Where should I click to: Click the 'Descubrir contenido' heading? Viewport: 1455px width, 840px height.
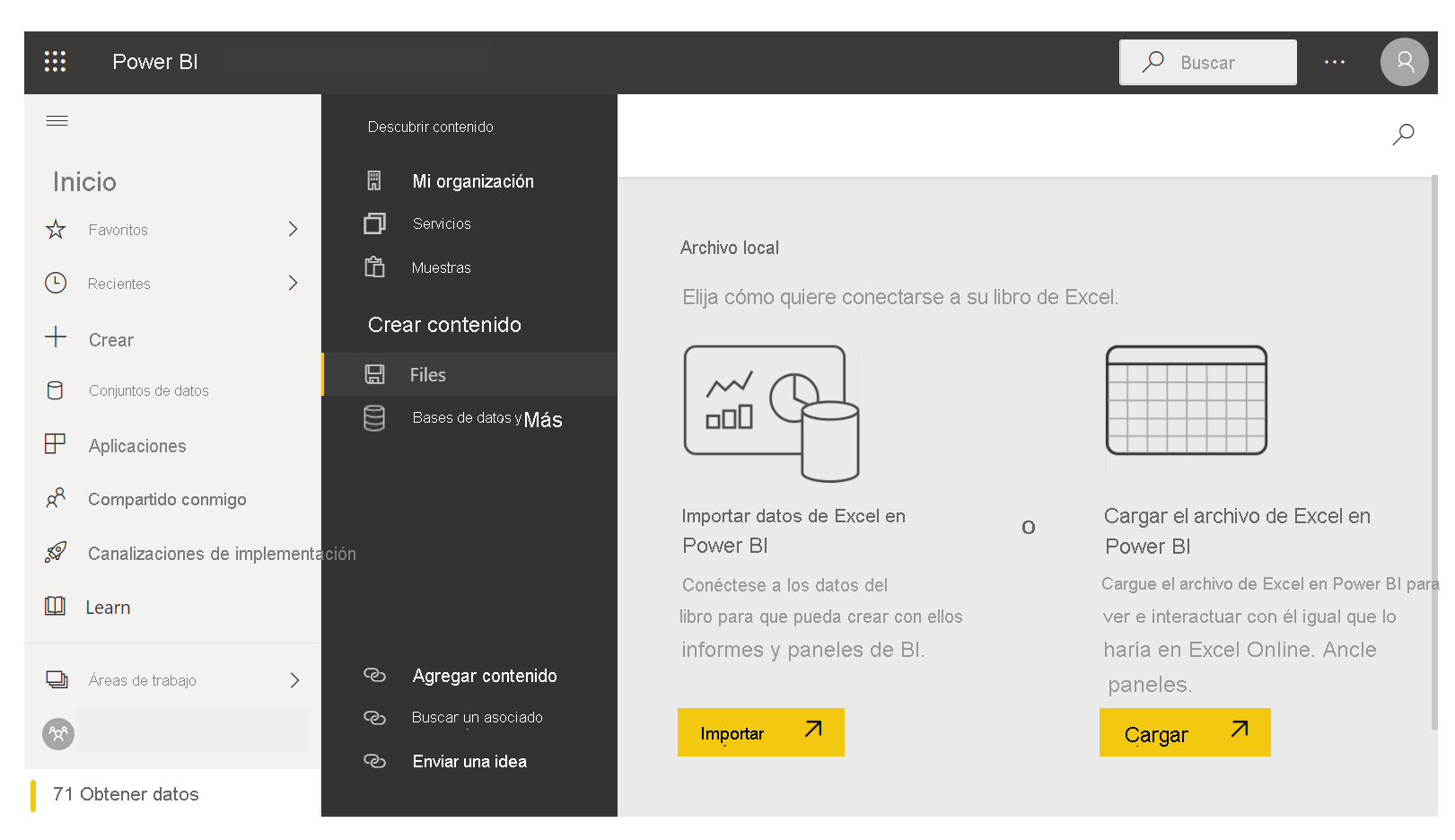pos(431,127)
